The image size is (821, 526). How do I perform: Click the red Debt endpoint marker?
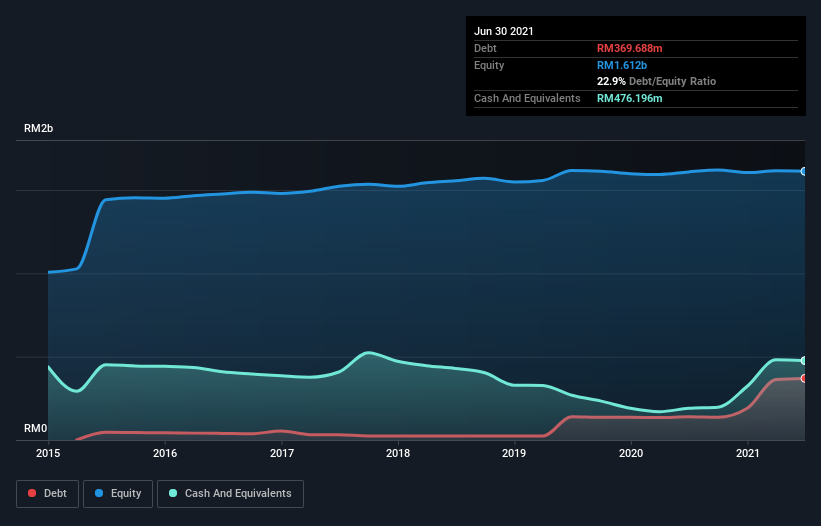point(804,378)
